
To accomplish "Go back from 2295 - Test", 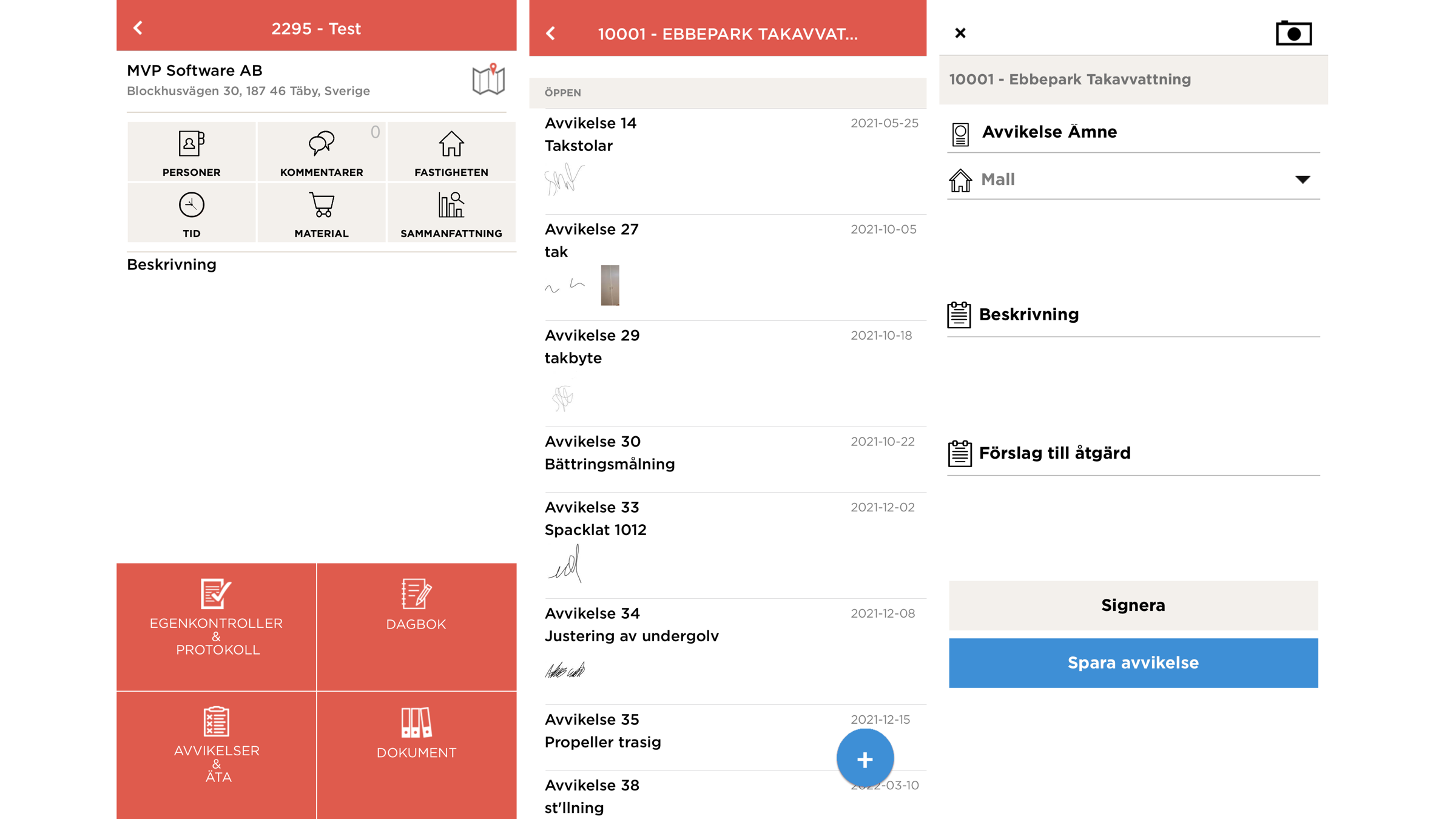I will click(x=138, y=28).
